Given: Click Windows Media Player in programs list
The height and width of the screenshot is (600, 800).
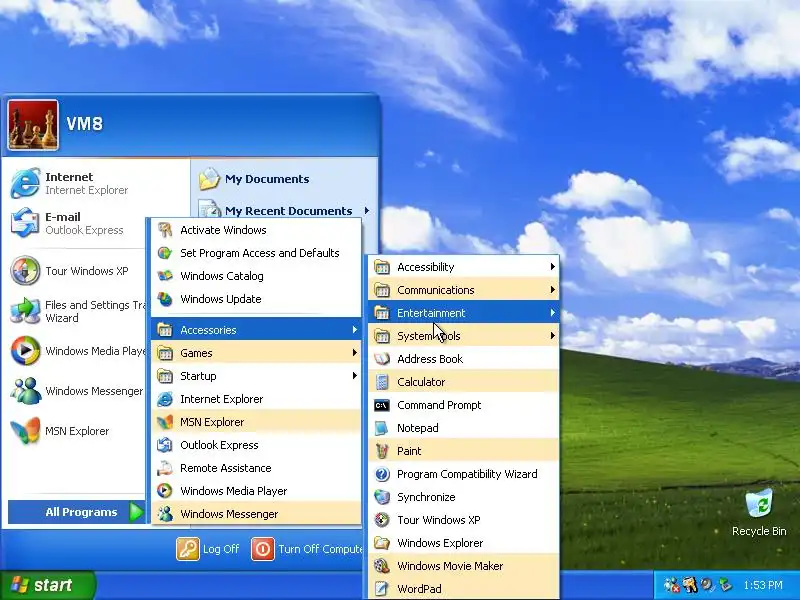Looking at the screenshot, I should (x=256, y=491).
